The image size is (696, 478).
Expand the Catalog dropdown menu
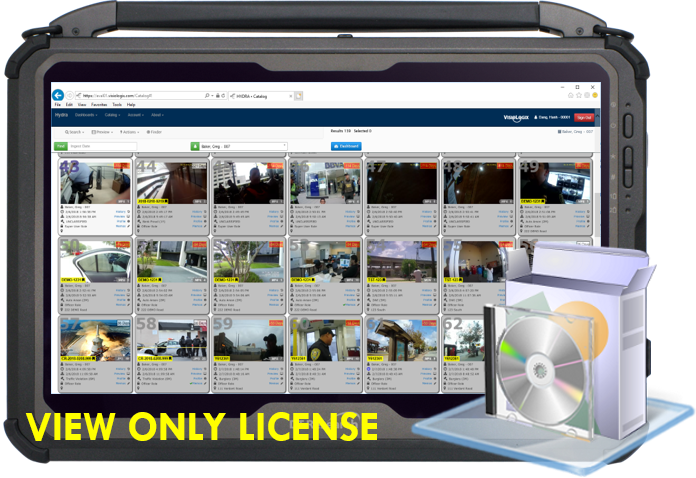[x=113, y=116]
